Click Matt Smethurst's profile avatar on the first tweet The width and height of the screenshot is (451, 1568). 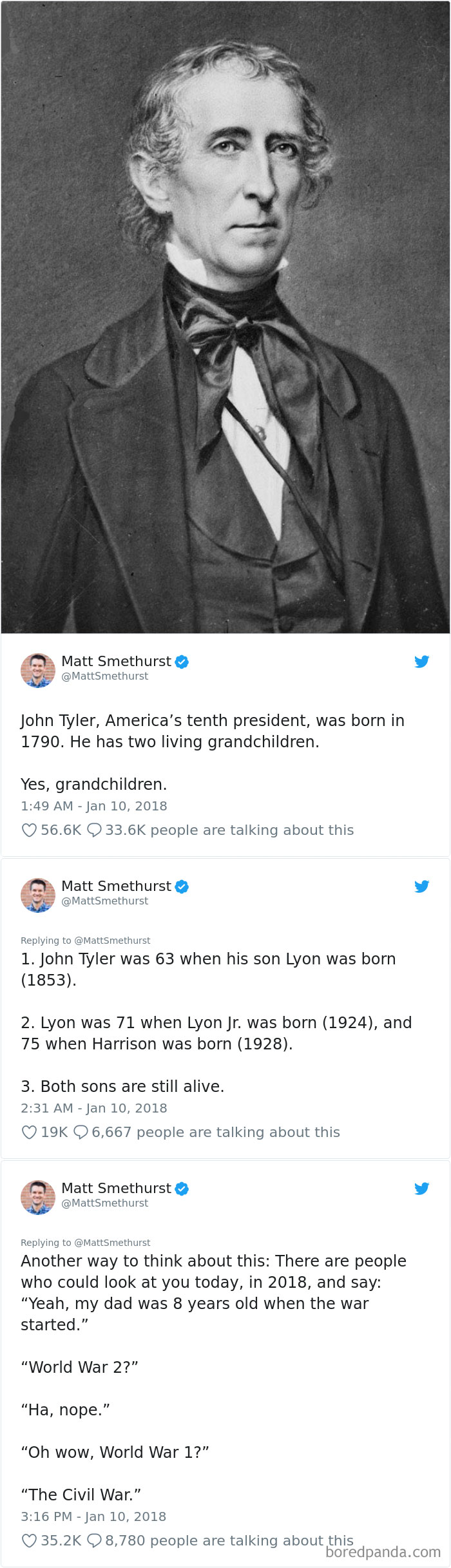[x=36, y=669]
